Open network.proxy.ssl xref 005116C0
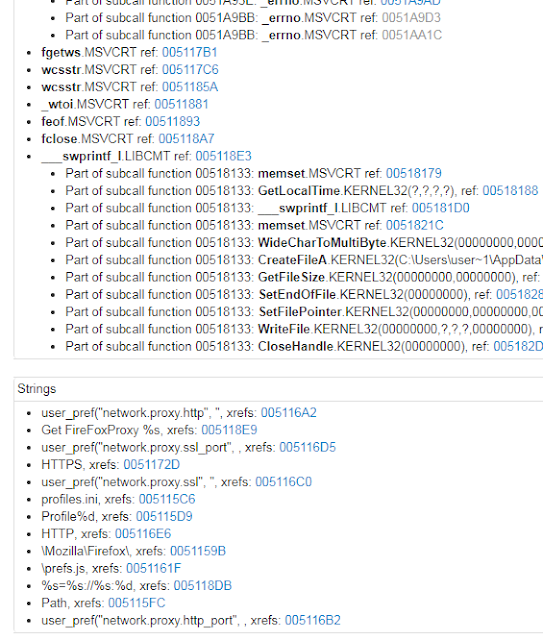Screen dimensions: 543x640 283,482
